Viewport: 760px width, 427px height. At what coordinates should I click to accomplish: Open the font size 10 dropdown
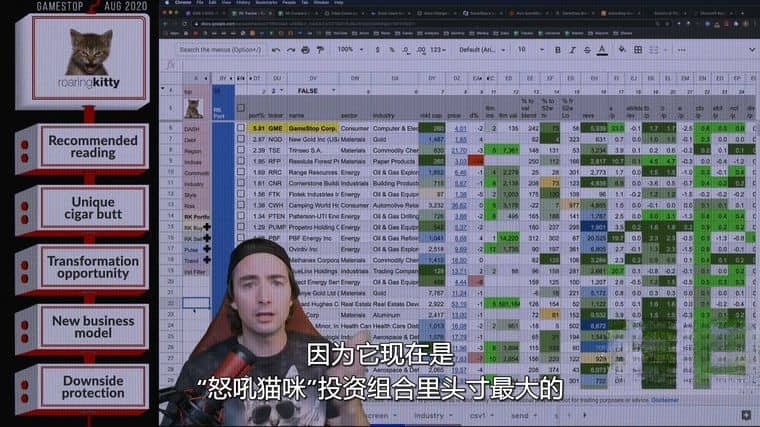(x=530, y=49)
